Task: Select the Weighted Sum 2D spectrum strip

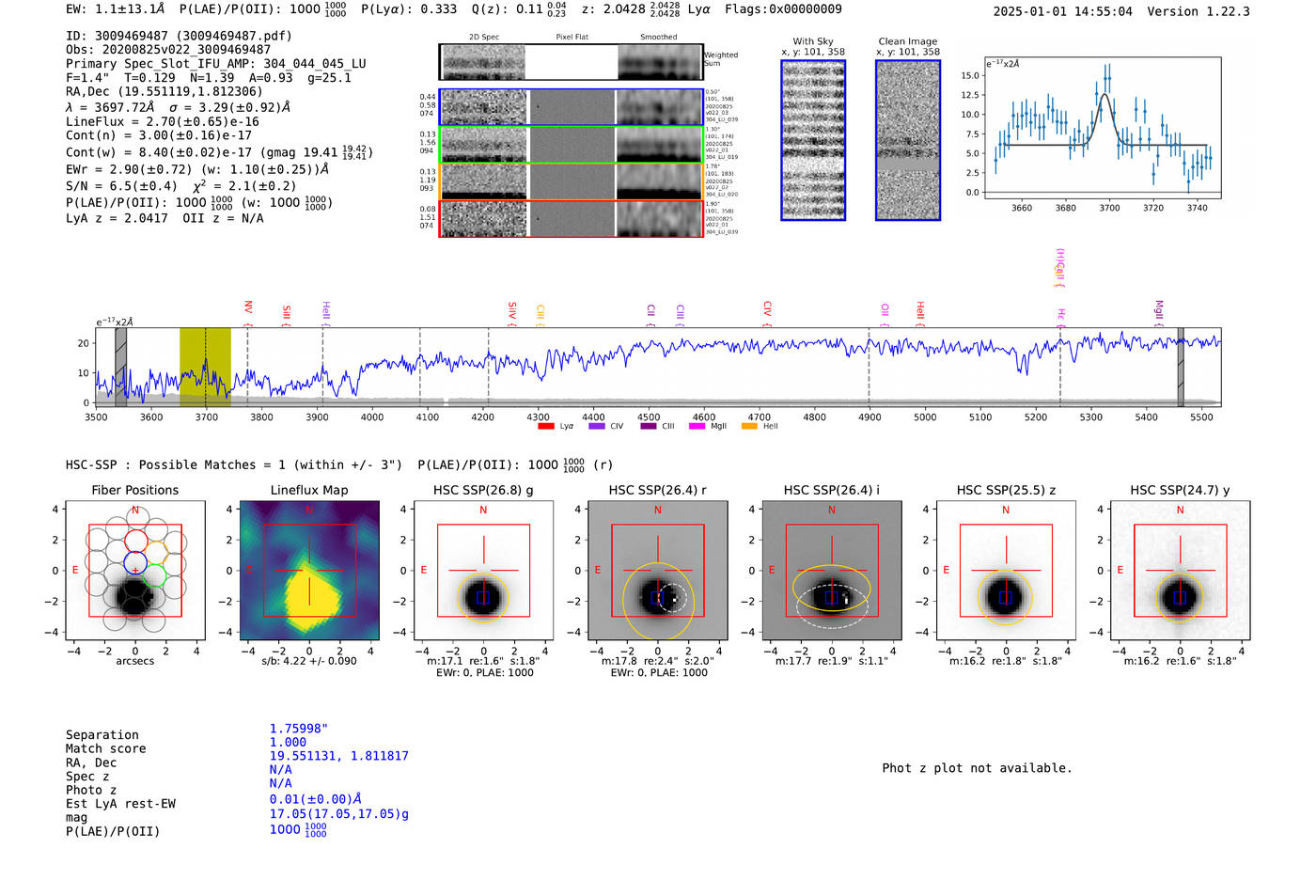Action: coord(571,62)
